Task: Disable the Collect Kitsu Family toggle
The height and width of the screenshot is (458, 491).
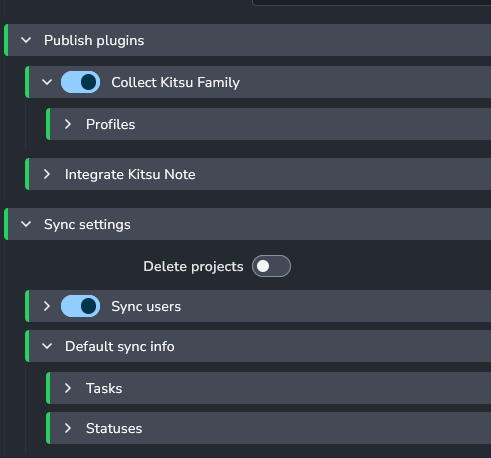Action: coord(80,82)
